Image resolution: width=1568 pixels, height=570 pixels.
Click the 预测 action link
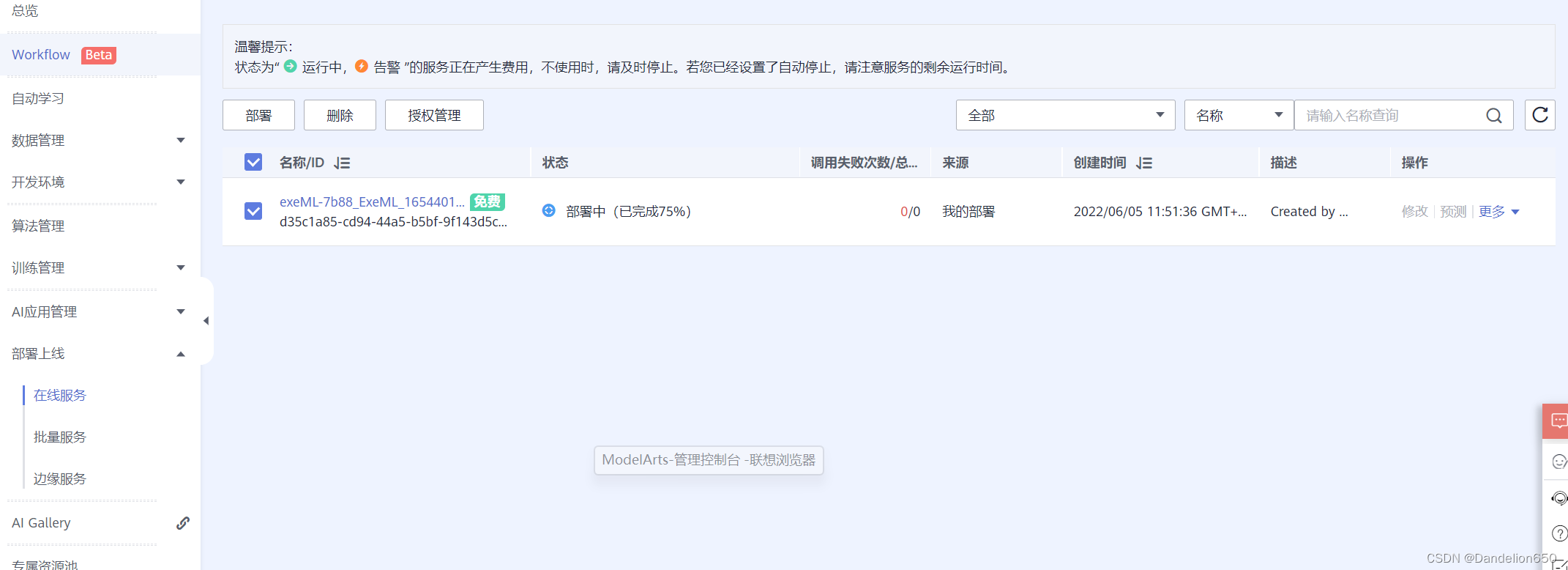coord(1453,212)
